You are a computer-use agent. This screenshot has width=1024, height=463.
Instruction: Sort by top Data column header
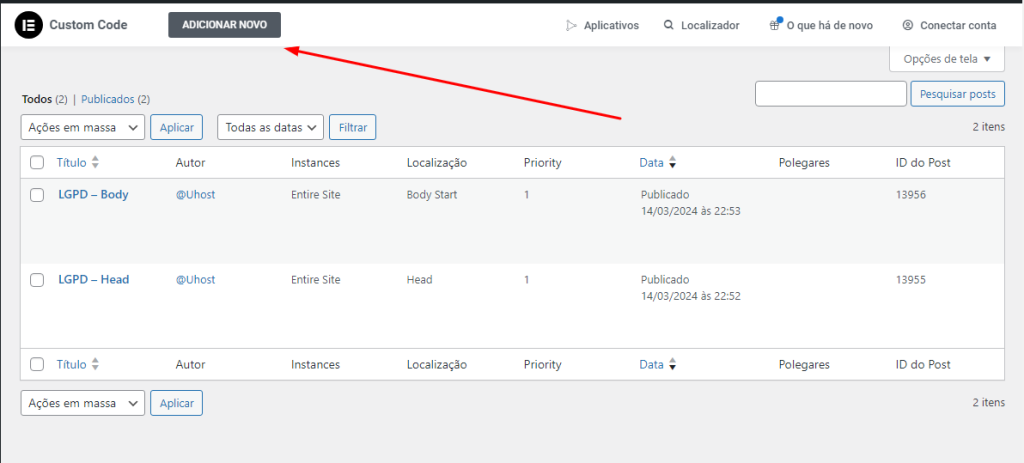[651, 163]
